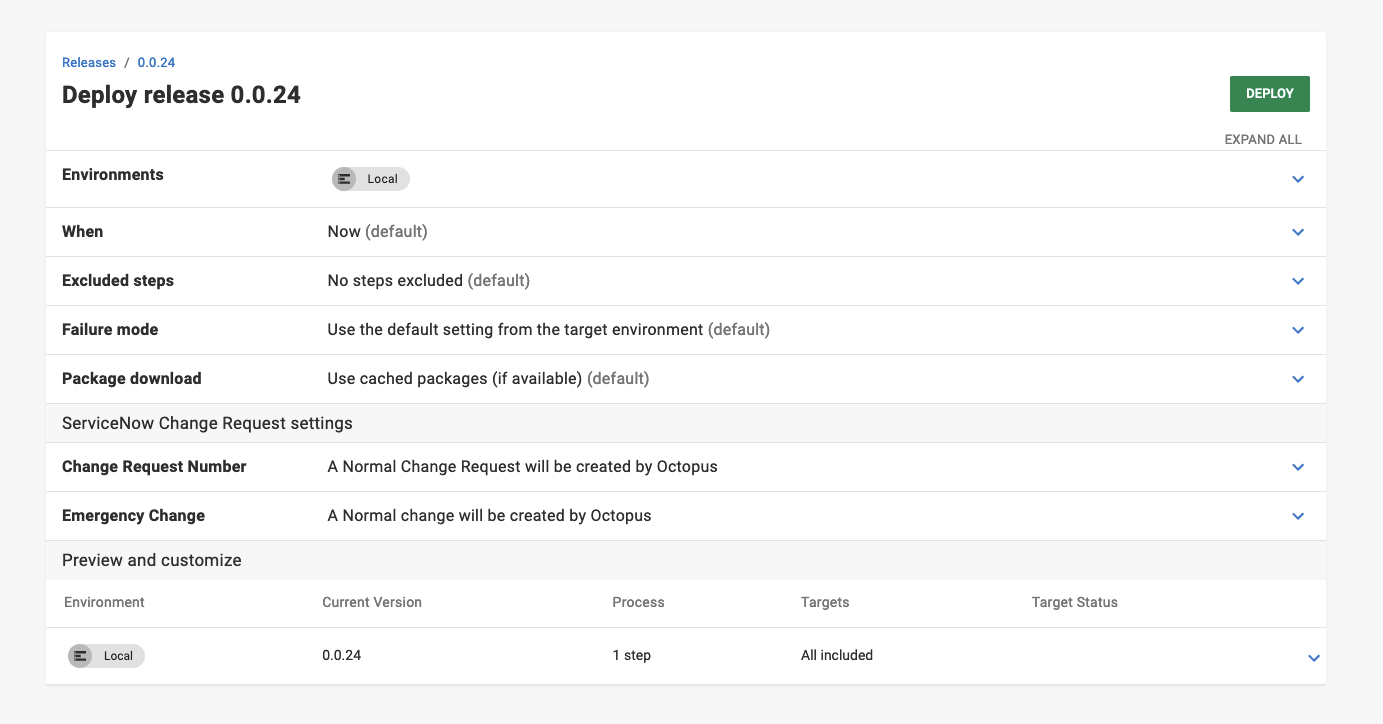The height and width of the screenshot is (724, 1383).
Task: Expand the Change Request Number section
Action: 1298,467
